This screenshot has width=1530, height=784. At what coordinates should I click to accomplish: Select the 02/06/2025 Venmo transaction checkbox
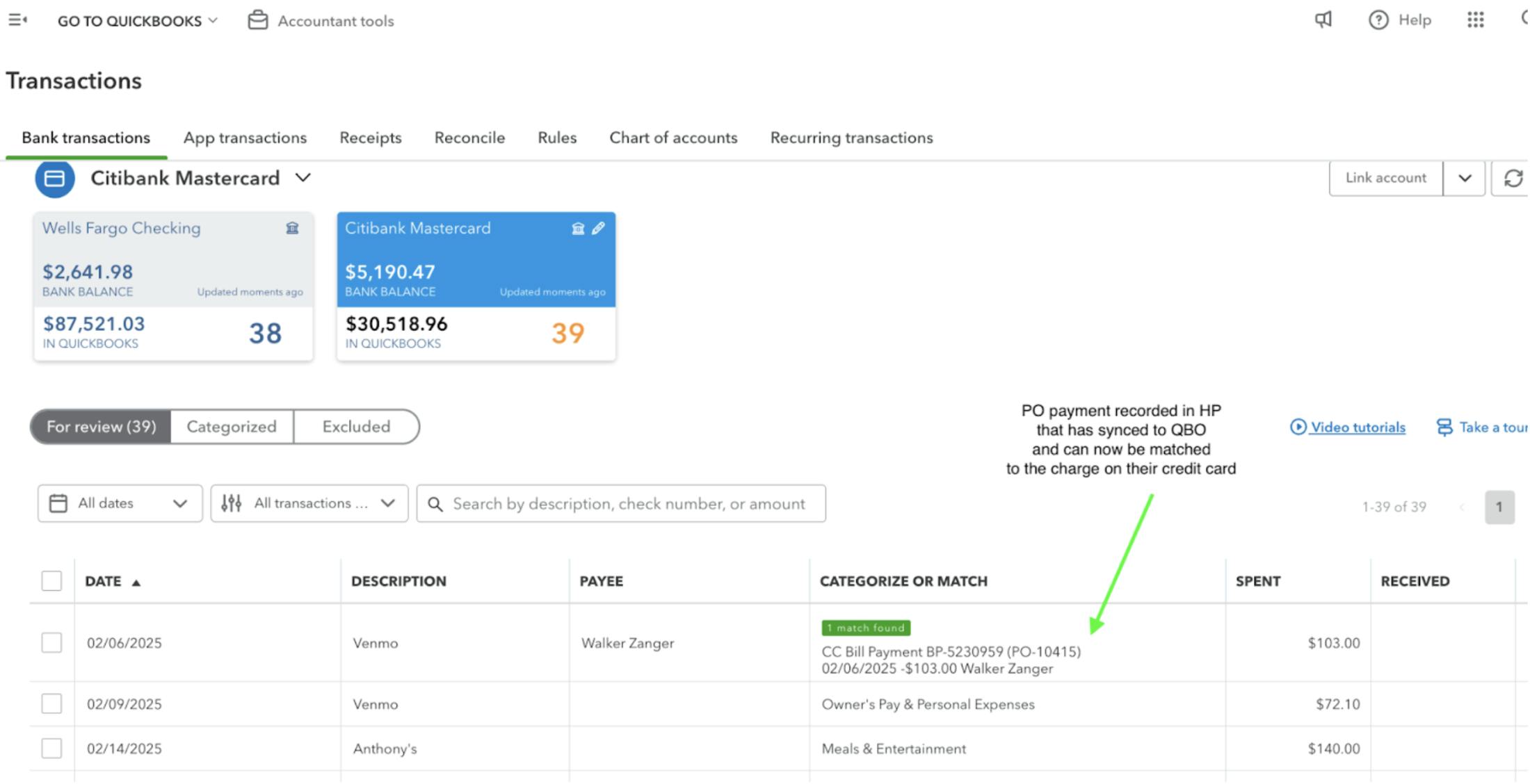click(52, 642)
